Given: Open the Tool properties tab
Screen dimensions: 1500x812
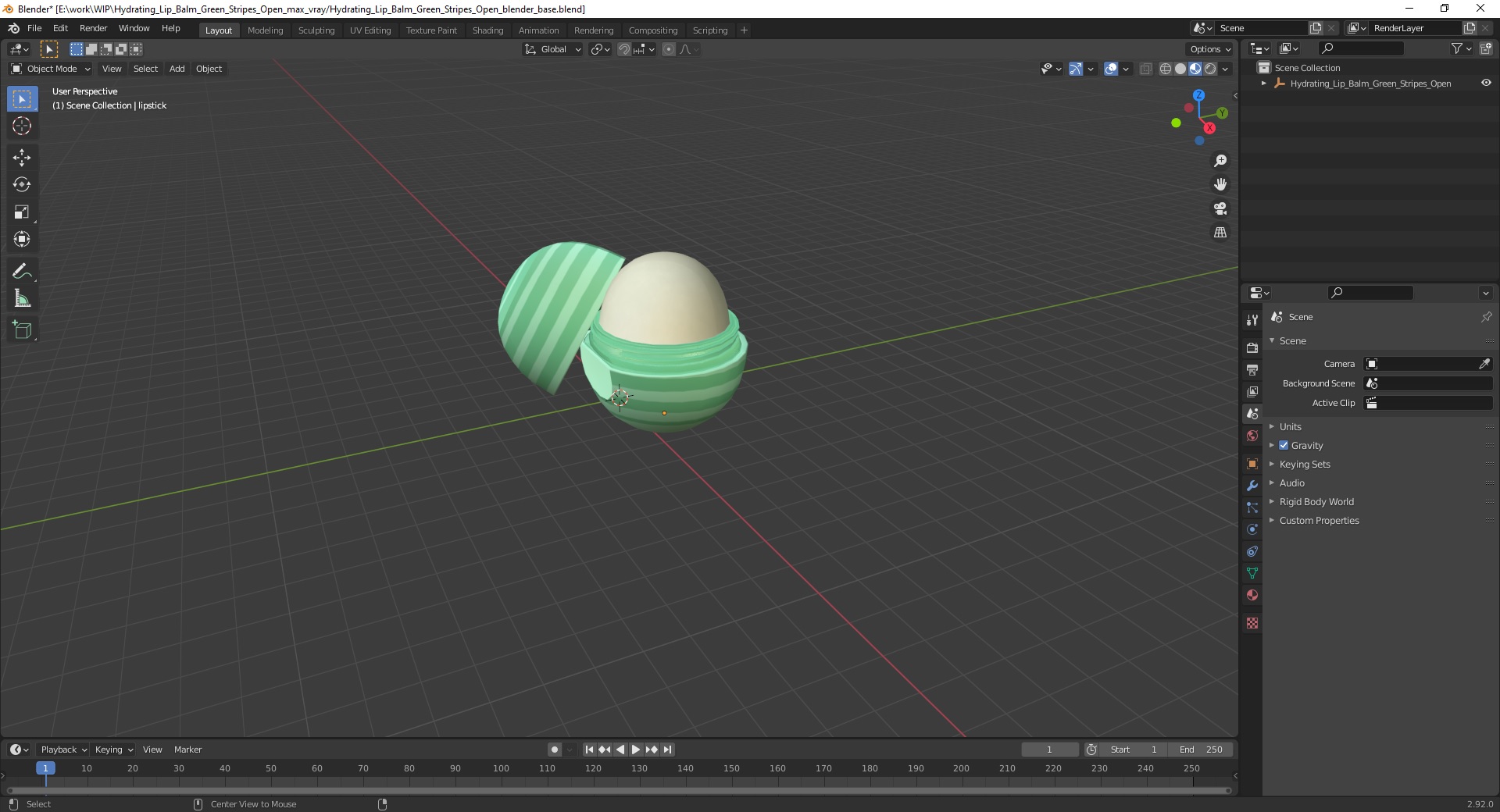Looking at the screenshot, I should tap(1252, 320).
